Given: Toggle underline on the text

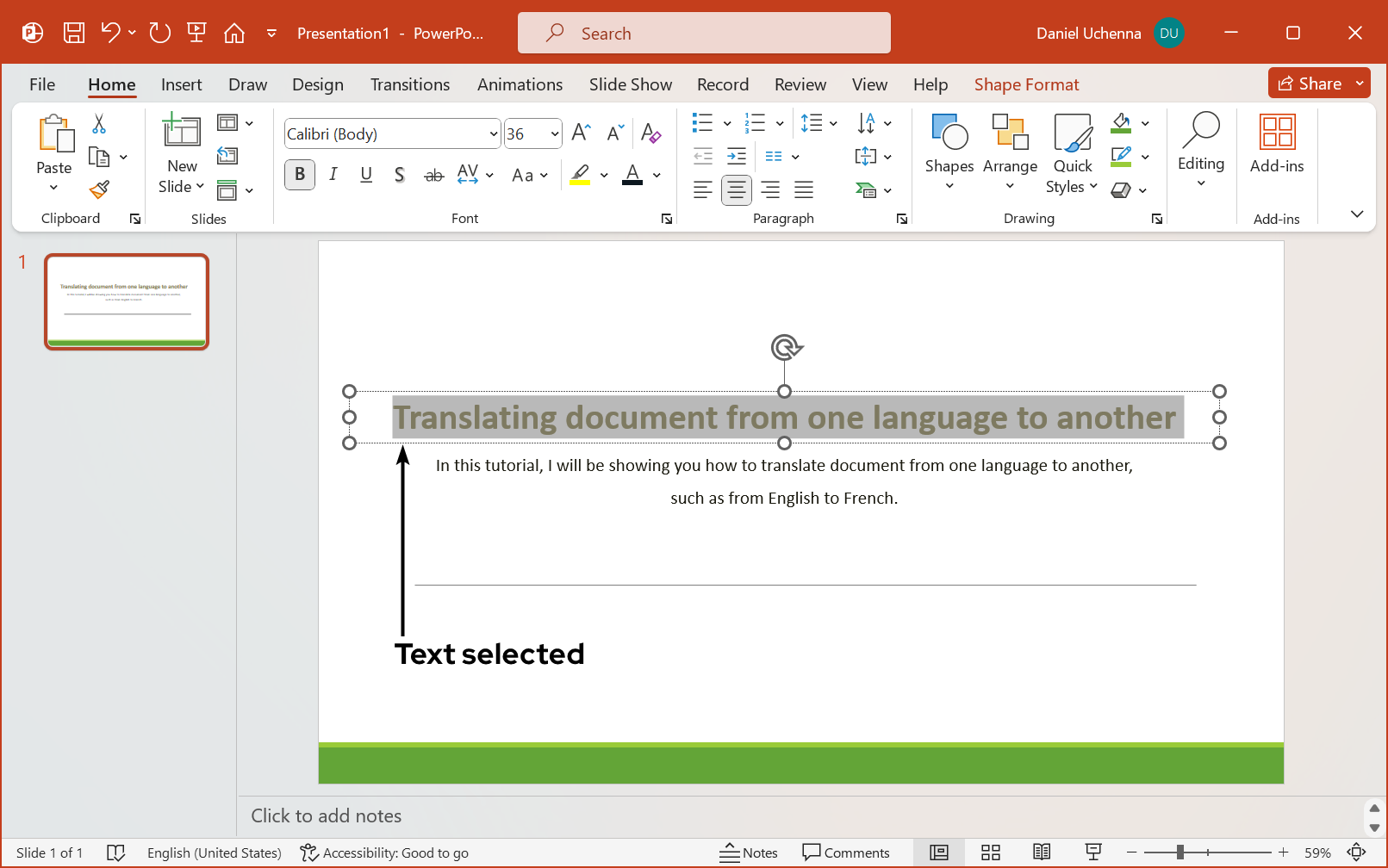Looking at the screenshot, I should click(x=365, y=174).
